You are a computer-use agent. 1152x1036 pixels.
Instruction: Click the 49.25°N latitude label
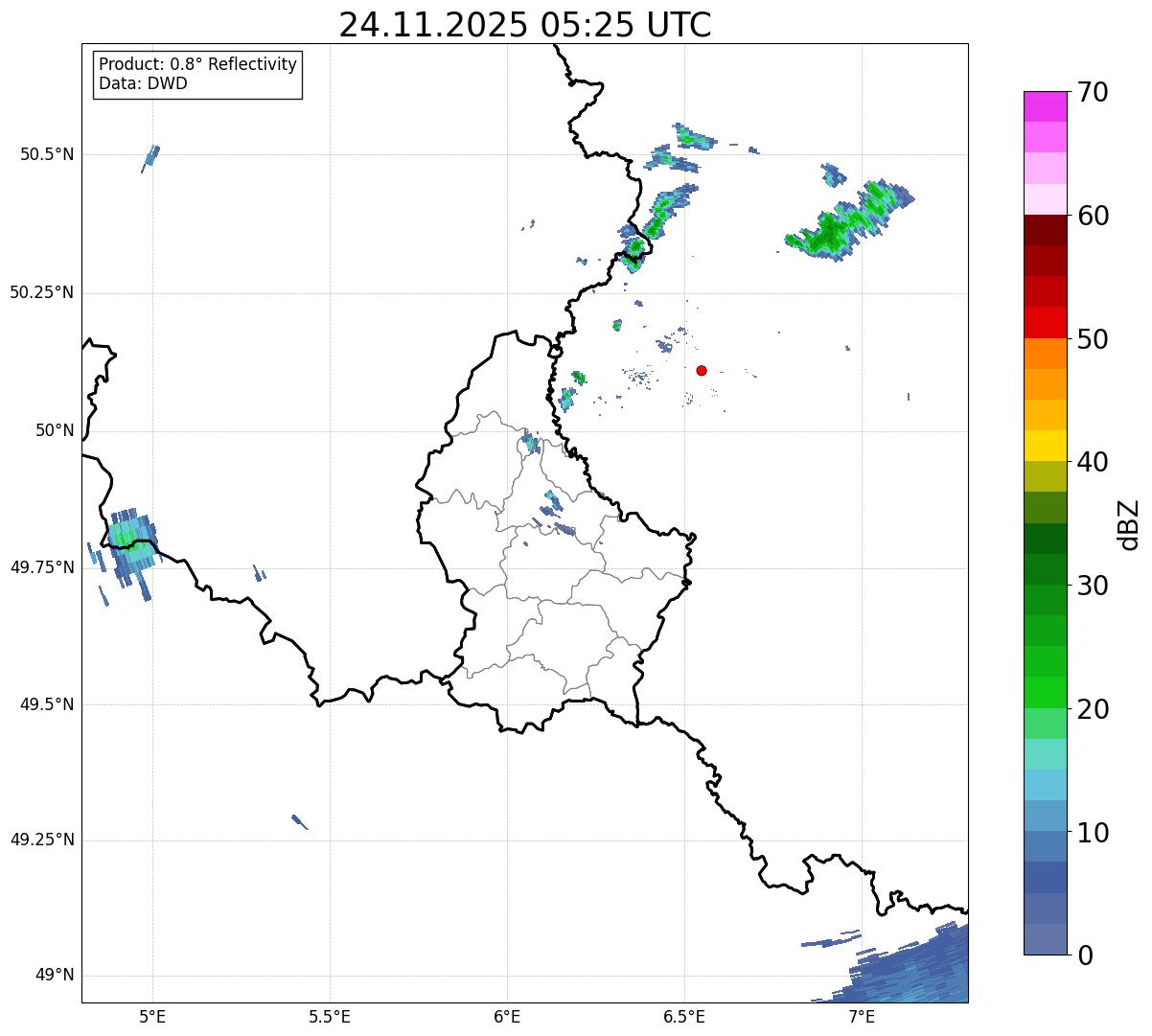pos(41,840)
